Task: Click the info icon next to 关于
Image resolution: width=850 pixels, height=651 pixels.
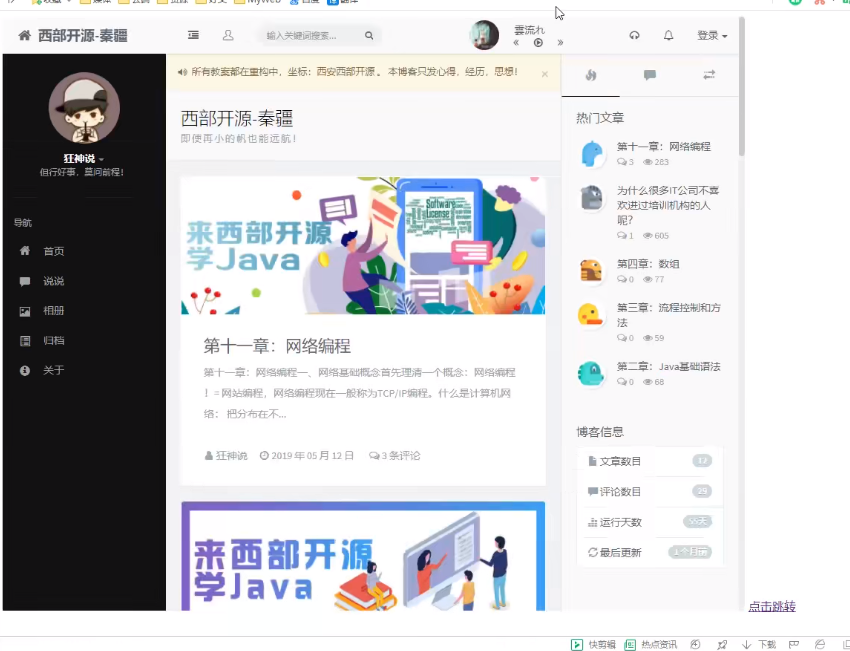Action: [x=24, y=371]
